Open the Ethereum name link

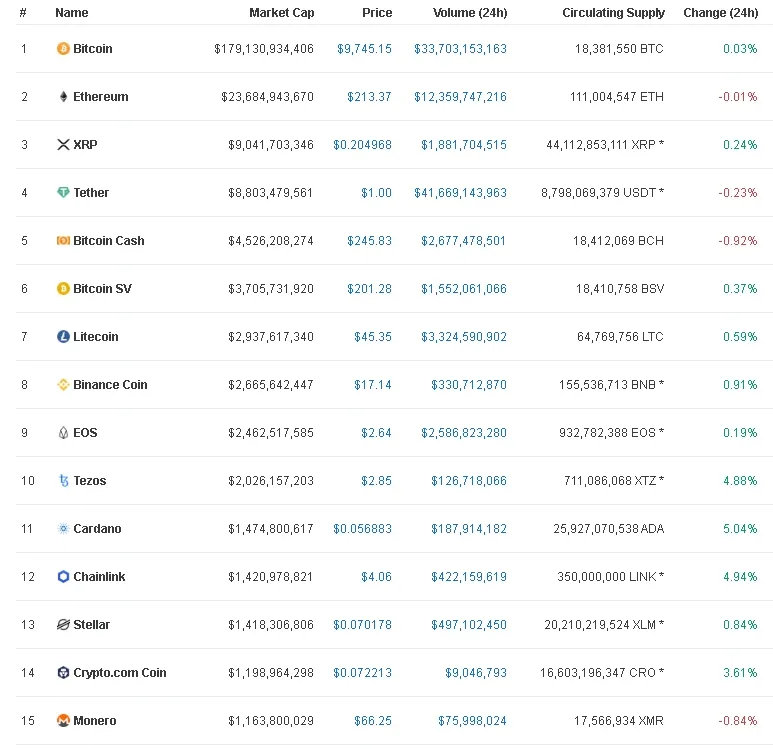click(x=101, y=97)
